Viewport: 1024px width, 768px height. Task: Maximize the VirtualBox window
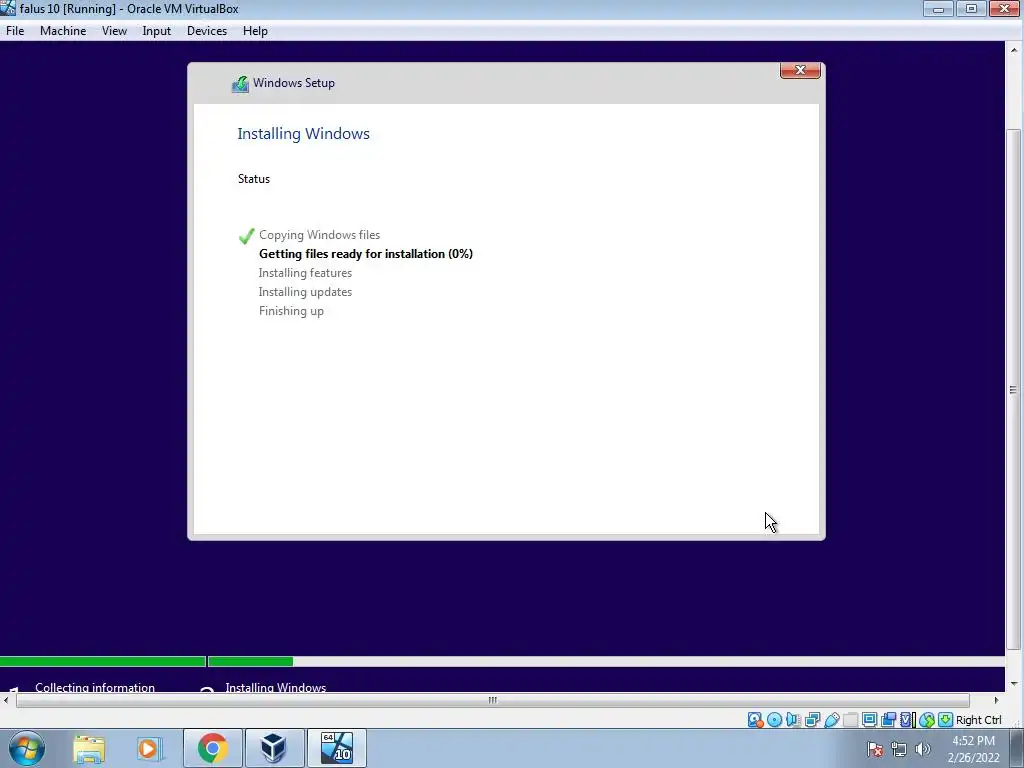(x=971, y=8)
